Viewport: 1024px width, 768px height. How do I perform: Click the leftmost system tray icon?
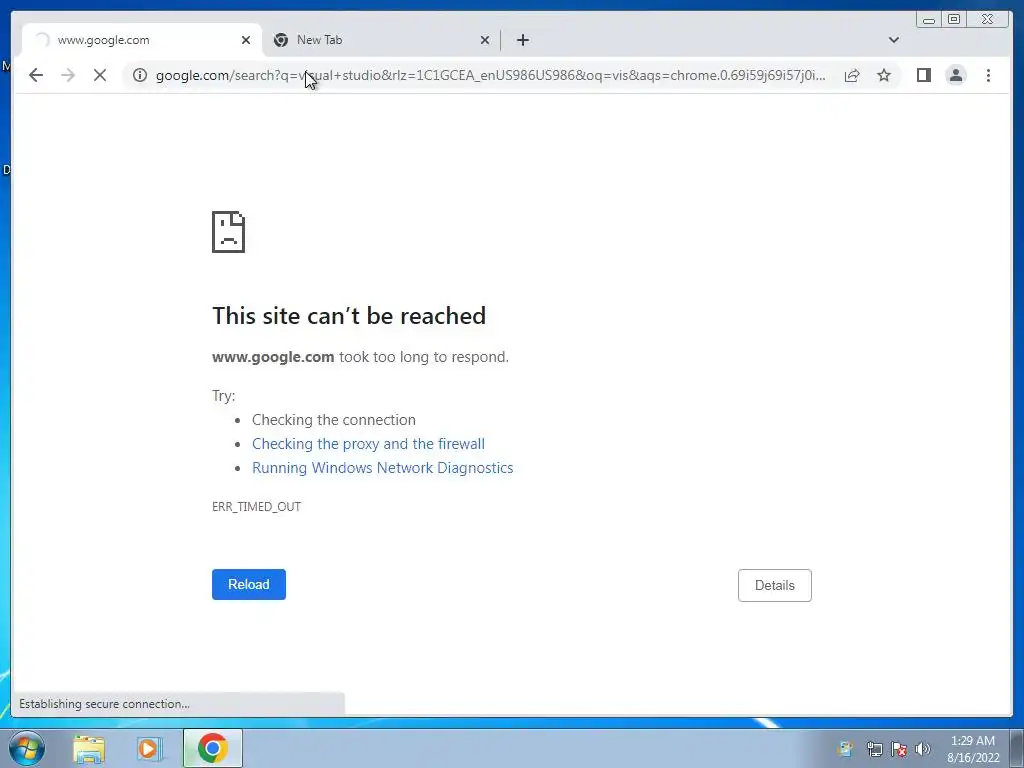pos(845,749)
